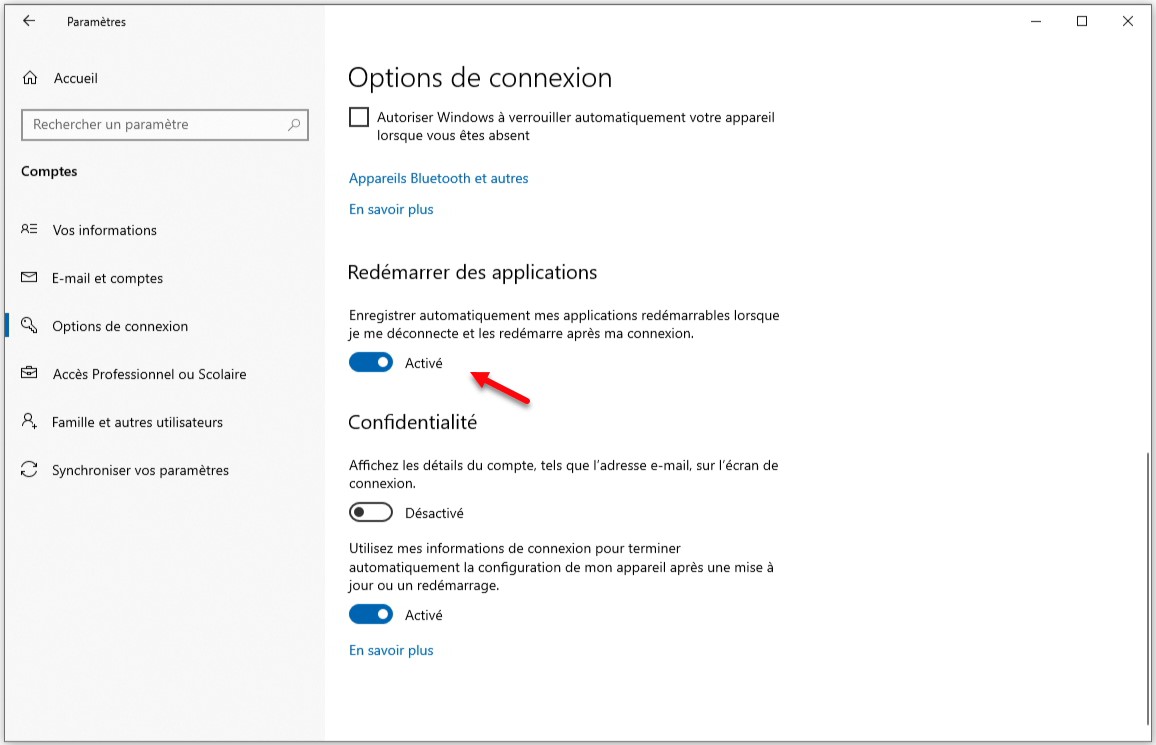Click En savoir plus below Bluetooth link
The height and width of the screenshot is (745, 1156).
(391, 209)
